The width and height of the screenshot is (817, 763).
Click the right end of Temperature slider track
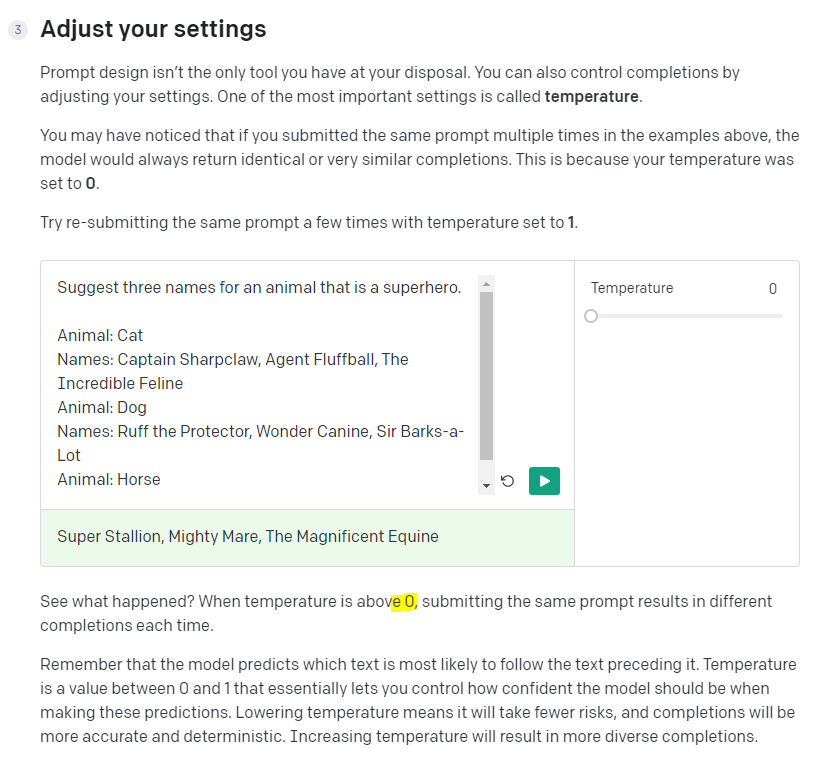(781, 316)
